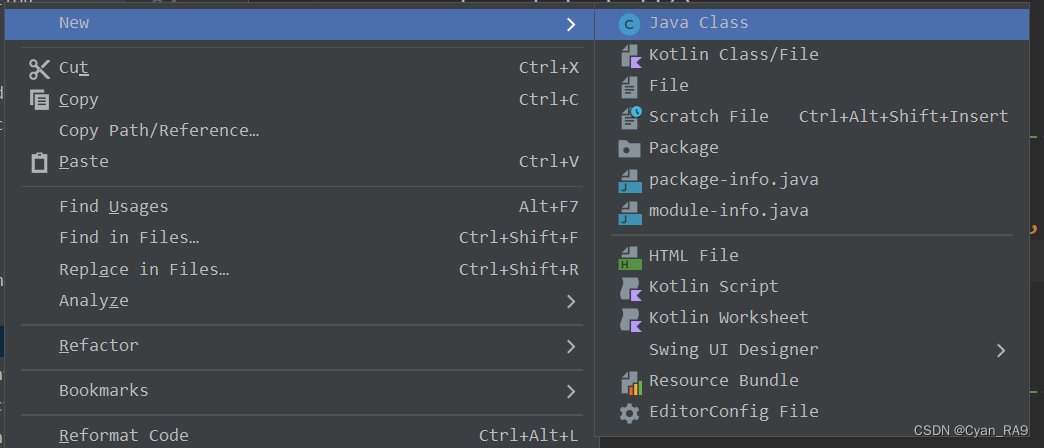Click the Kotlin Script icon
The height and width of the screenshot is (448, 1044).
629,287
